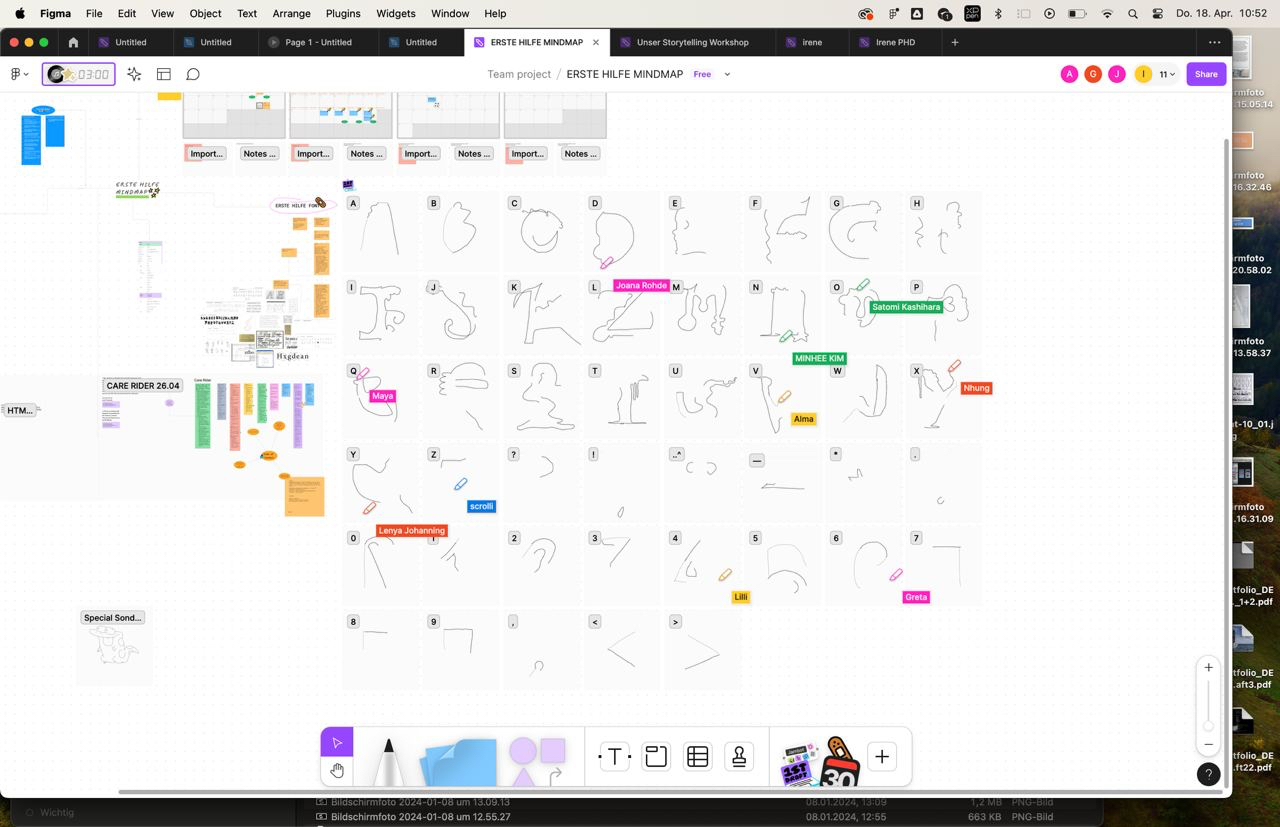The width and height of the screenshot is (1280, 827).
Task: Select the number 8 drawing card
Action: [380, 650]
